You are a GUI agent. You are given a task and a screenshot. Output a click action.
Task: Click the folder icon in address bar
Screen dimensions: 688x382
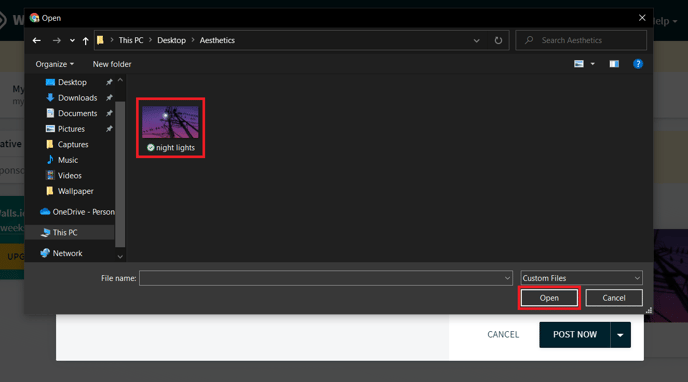100,40
